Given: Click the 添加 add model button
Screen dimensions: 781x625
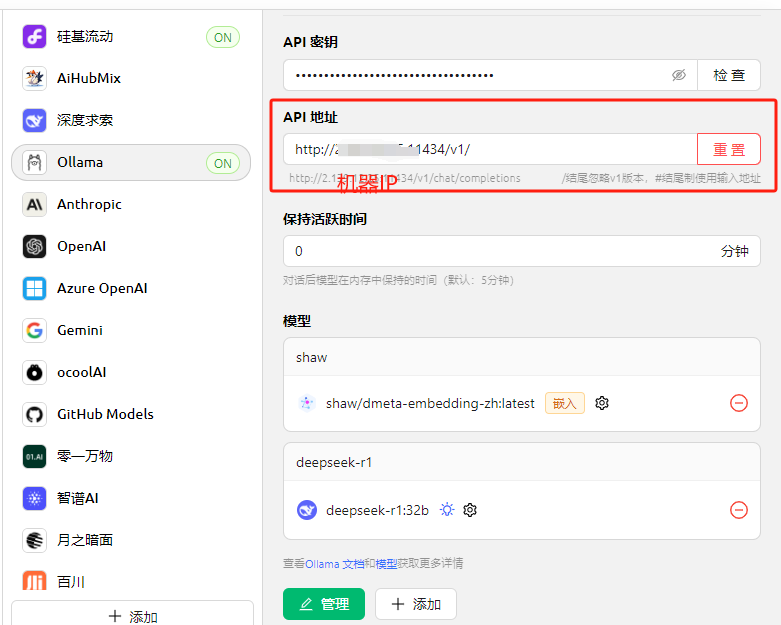Looking at the screenshot, I should [x=416, y=604].
